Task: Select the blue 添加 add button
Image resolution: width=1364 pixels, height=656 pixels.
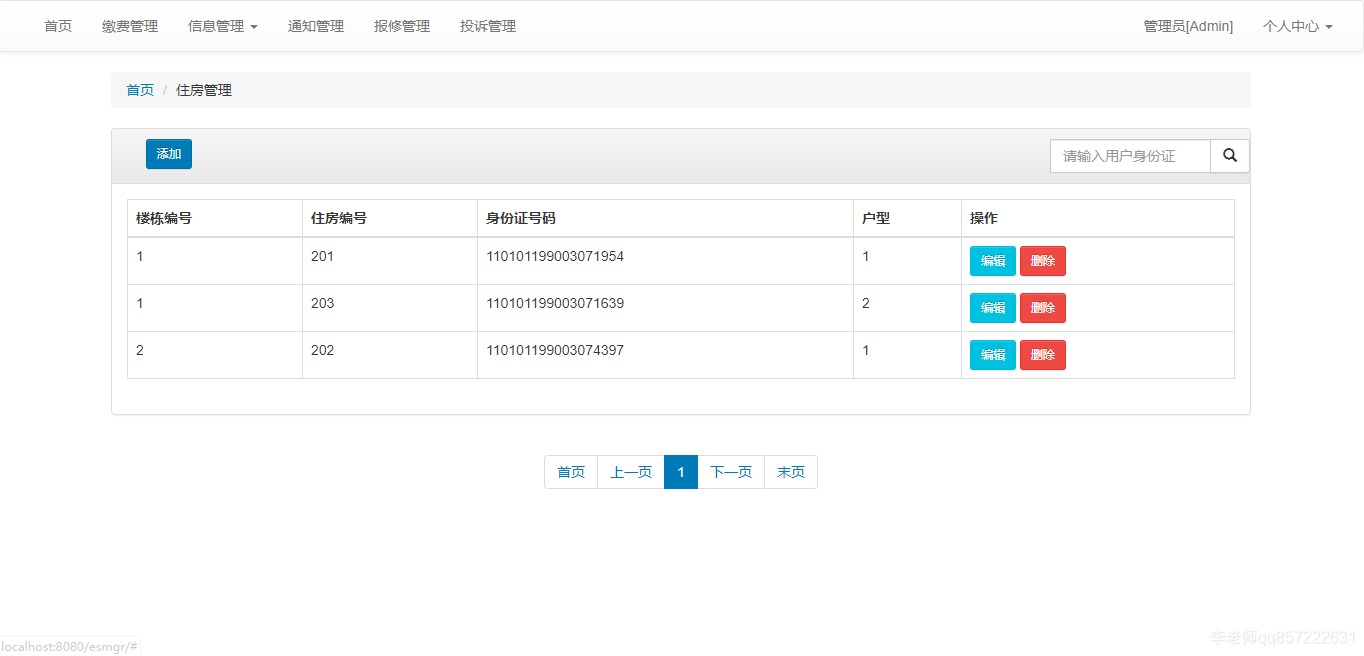Action: point(168,154)
